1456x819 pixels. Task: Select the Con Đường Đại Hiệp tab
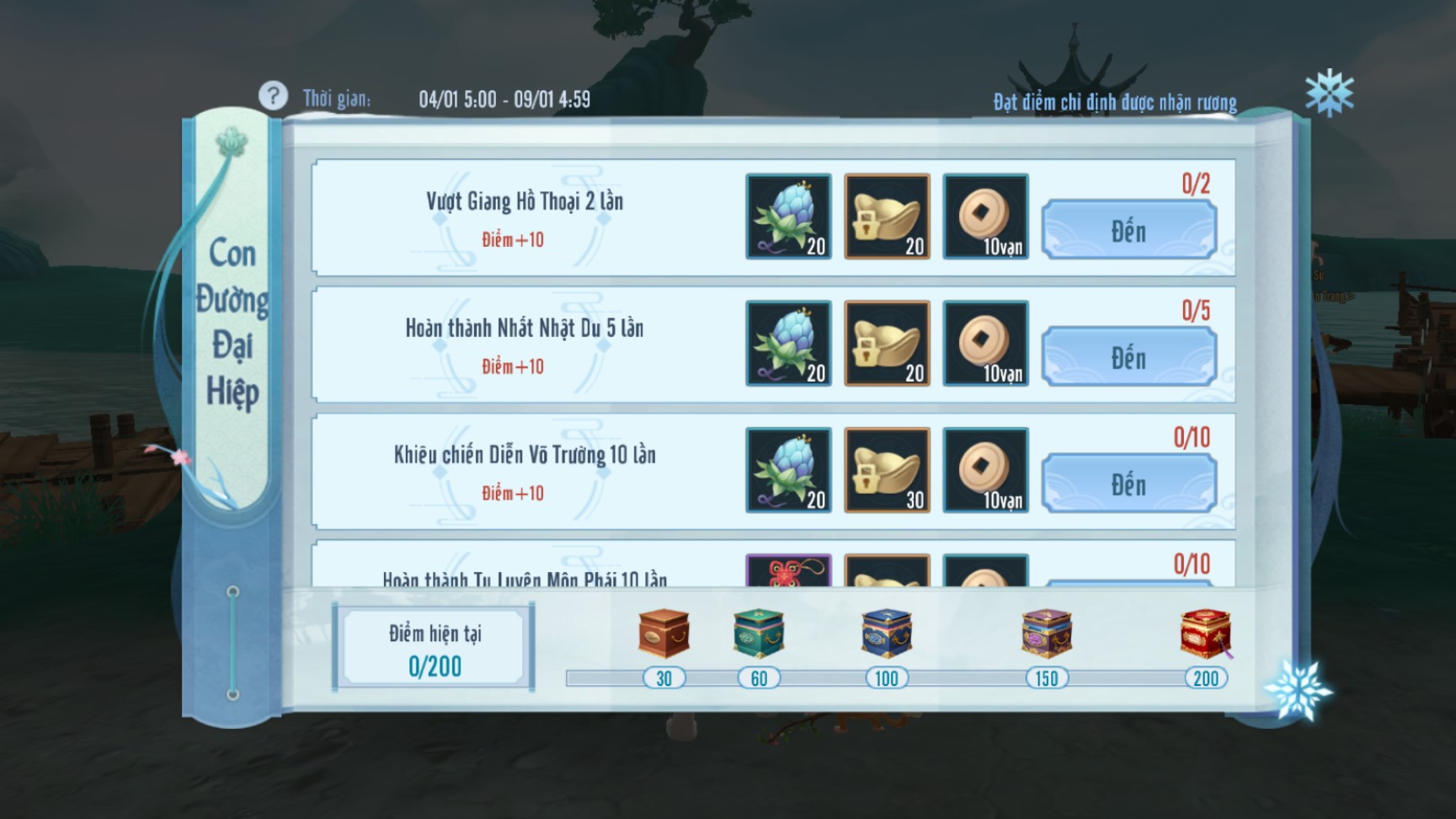tap(232, 324)
